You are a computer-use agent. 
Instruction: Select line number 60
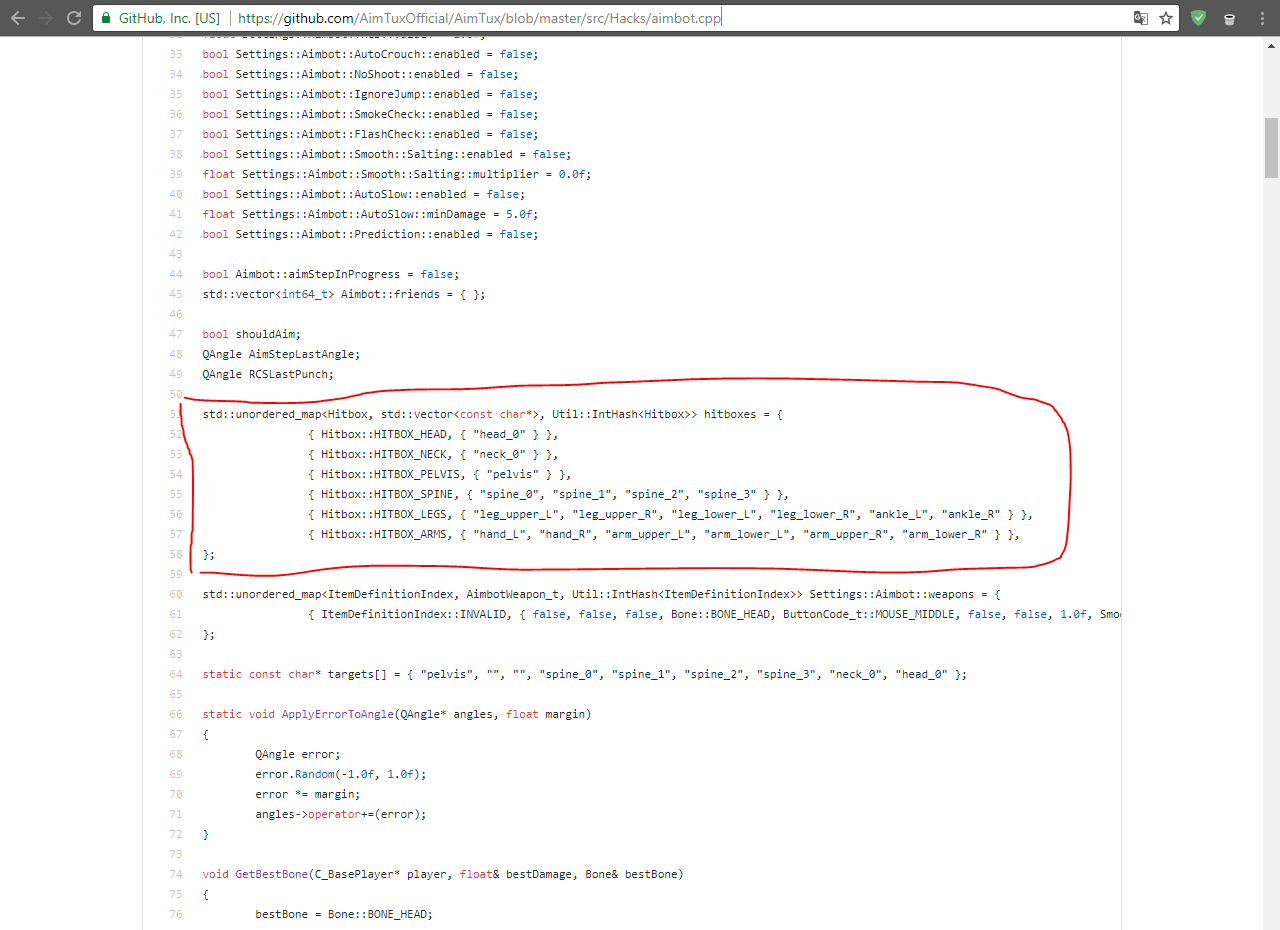[176, 594]
